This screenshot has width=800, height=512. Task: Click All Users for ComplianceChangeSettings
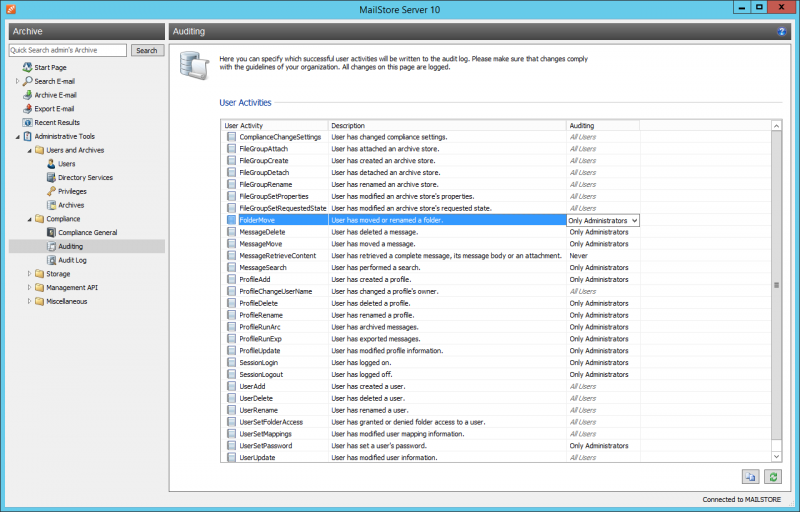tap(583, 137)
